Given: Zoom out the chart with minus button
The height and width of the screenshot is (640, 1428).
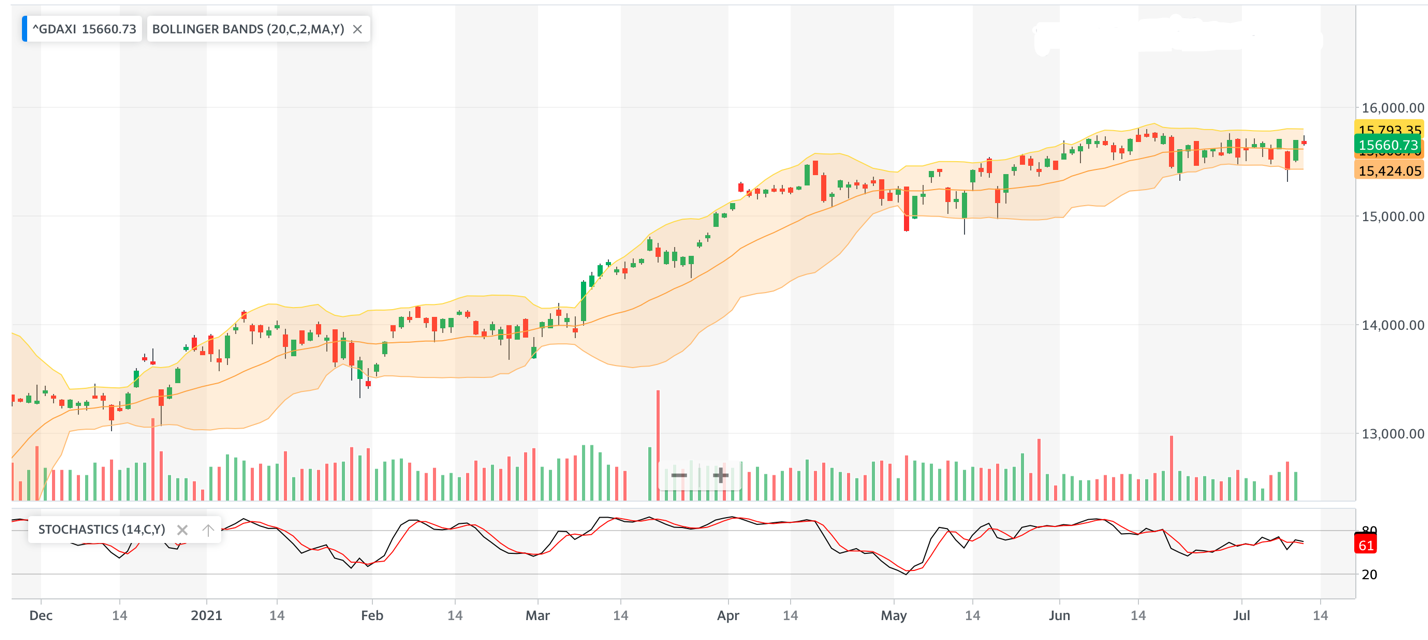Looking at the screenshot, I should [679, 475].
